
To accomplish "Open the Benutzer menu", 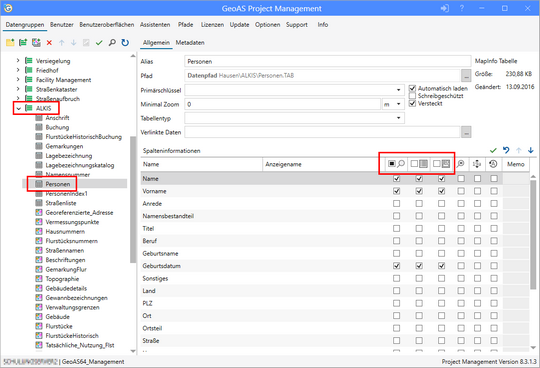I will 62,25.
